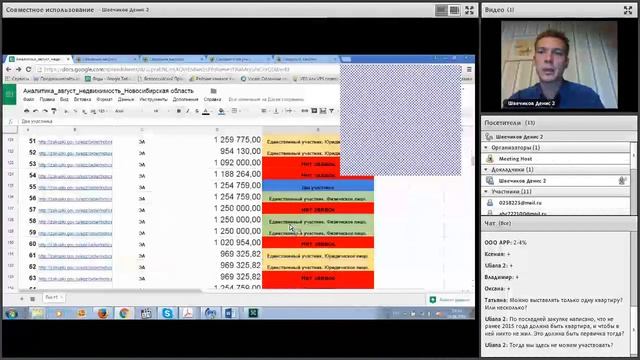Click the speaker's video thumbnail
The image size is (640, 360).
tap(559, 65)
